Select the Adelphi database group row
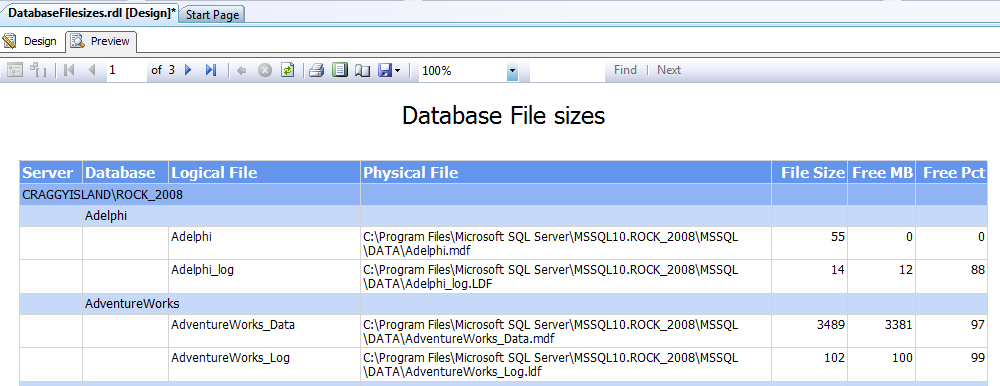The height and width of the screenshot is (386, 1000). (x=503, y=216)
